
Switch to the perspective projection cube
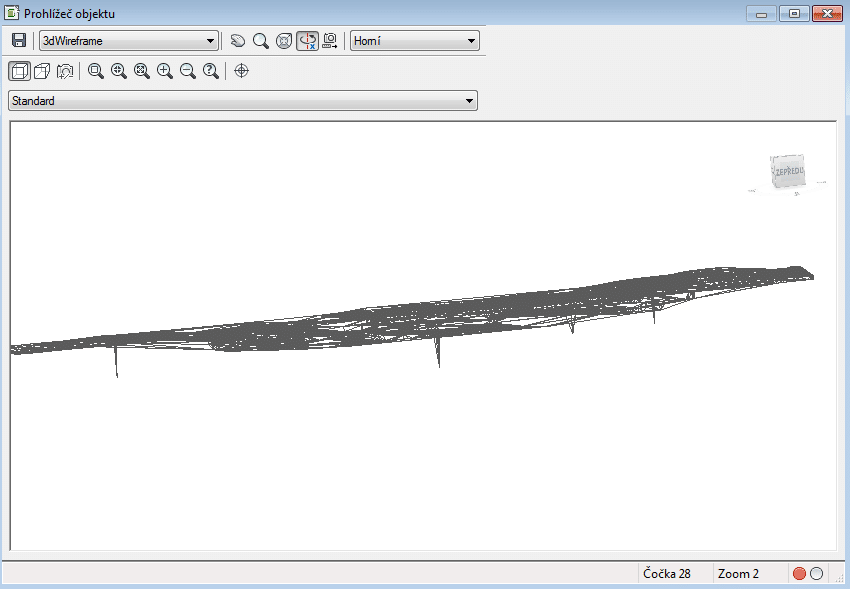(x=42, y=71)
